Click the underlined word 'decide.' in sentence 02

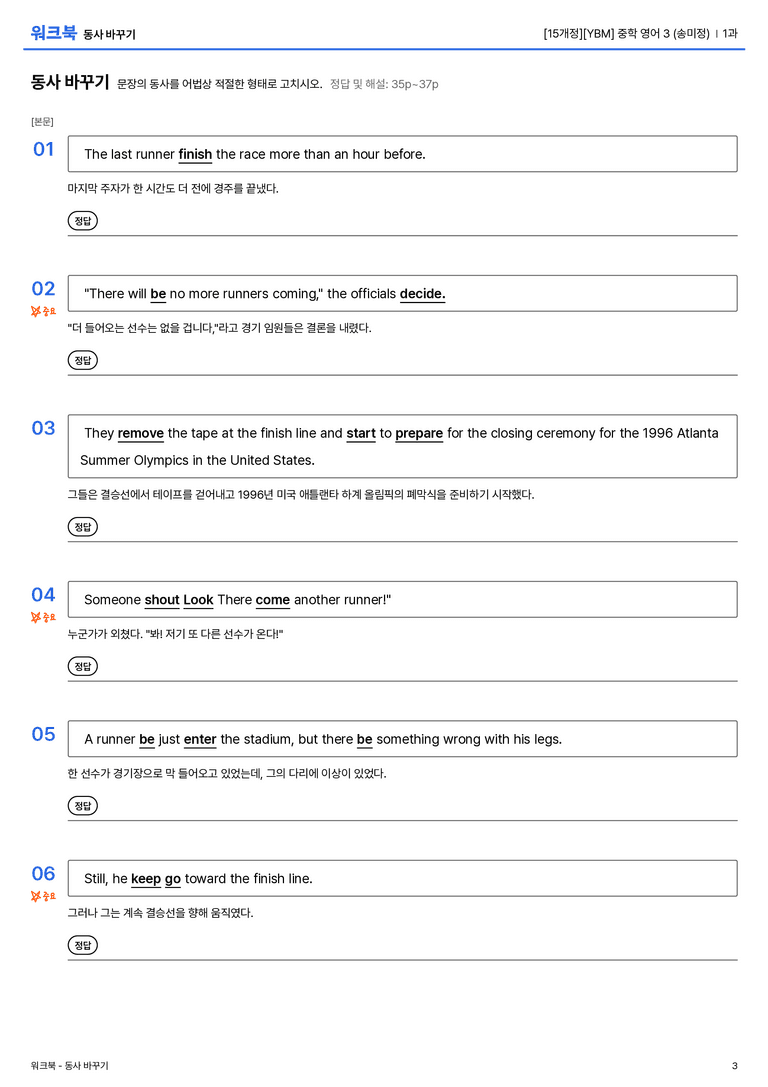[422, 294]
